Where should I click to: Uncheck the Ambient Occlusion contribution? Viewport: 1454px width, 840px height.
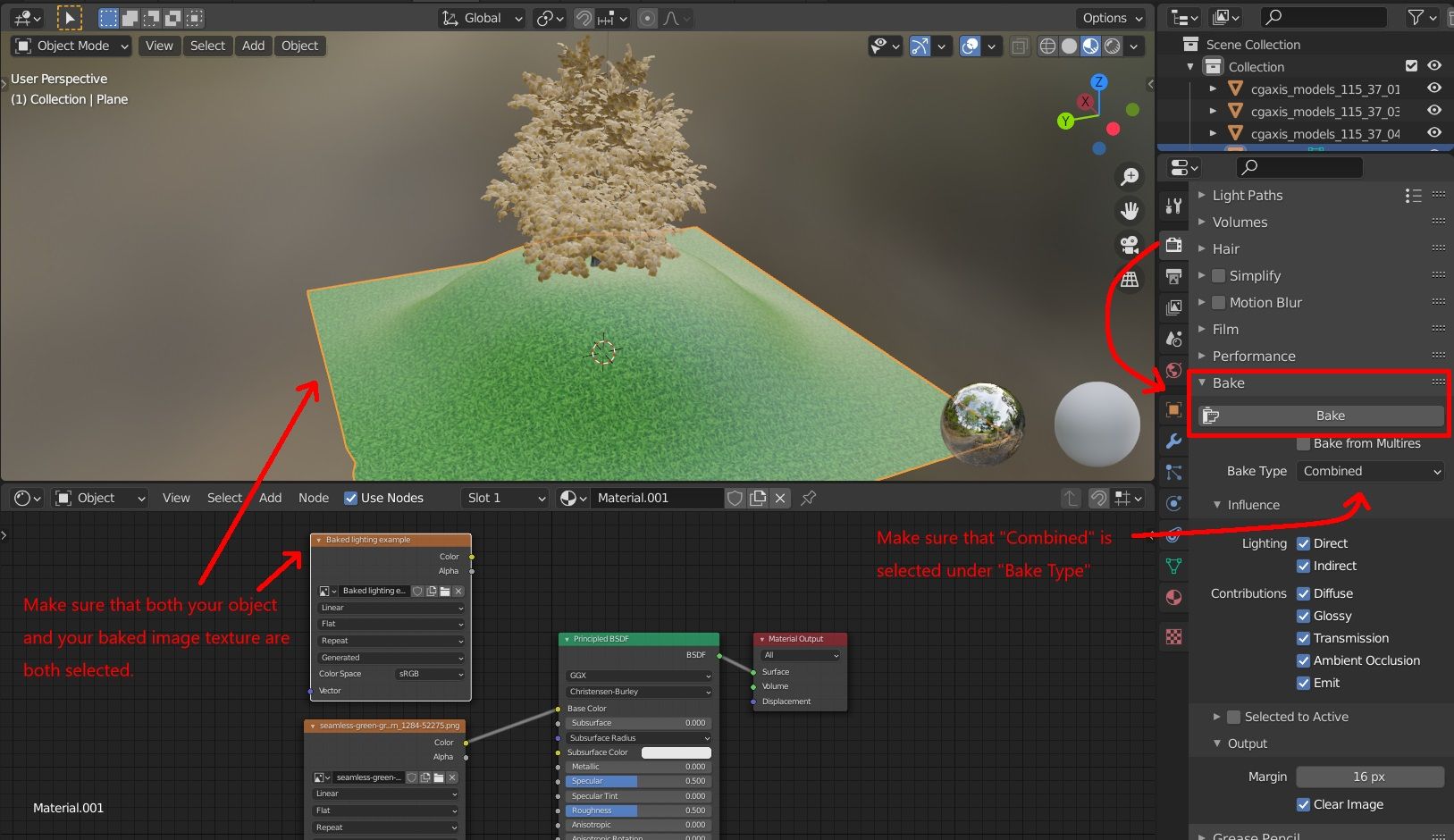pyautogui.click(x=1303, y=661)
